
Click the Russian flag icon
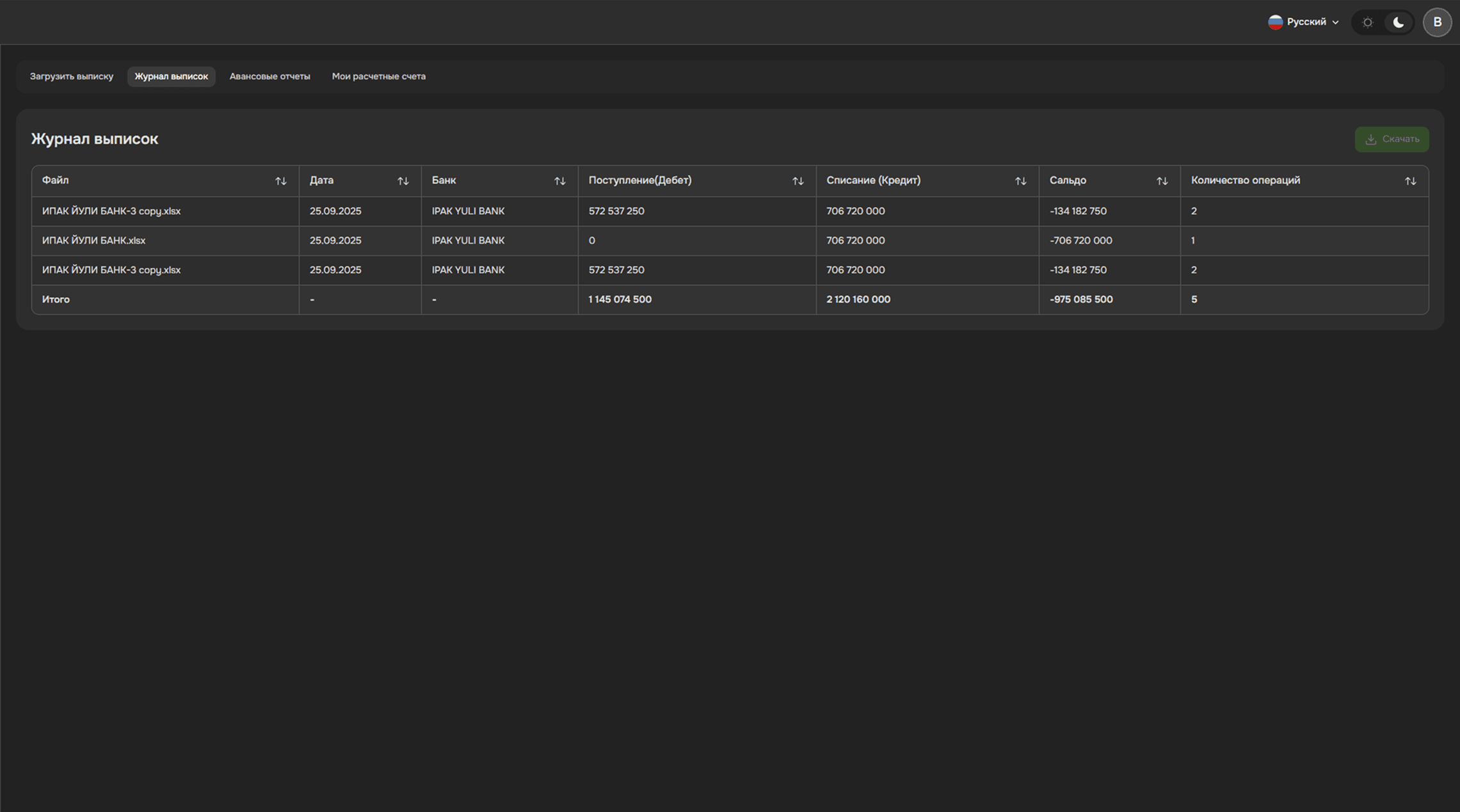click(x=1275, y=22)
